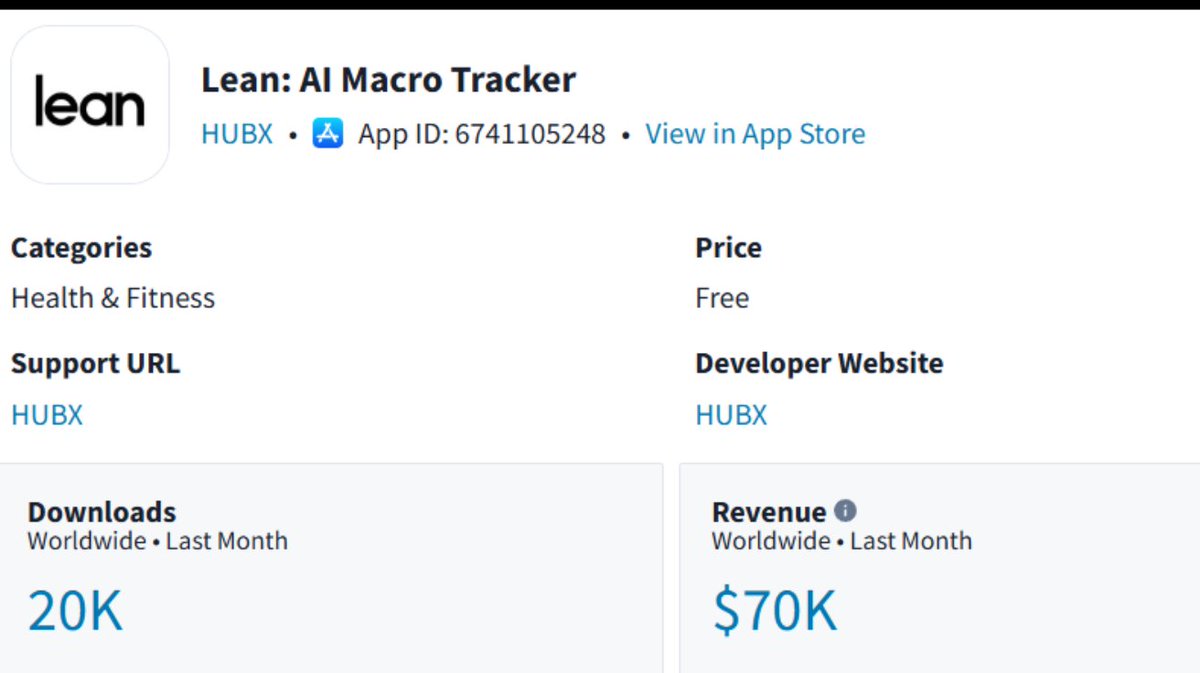Viewport: 1200px width, 673px height.
Task: Open the HUBX Support URL link
Action: [x=47, y=415]
